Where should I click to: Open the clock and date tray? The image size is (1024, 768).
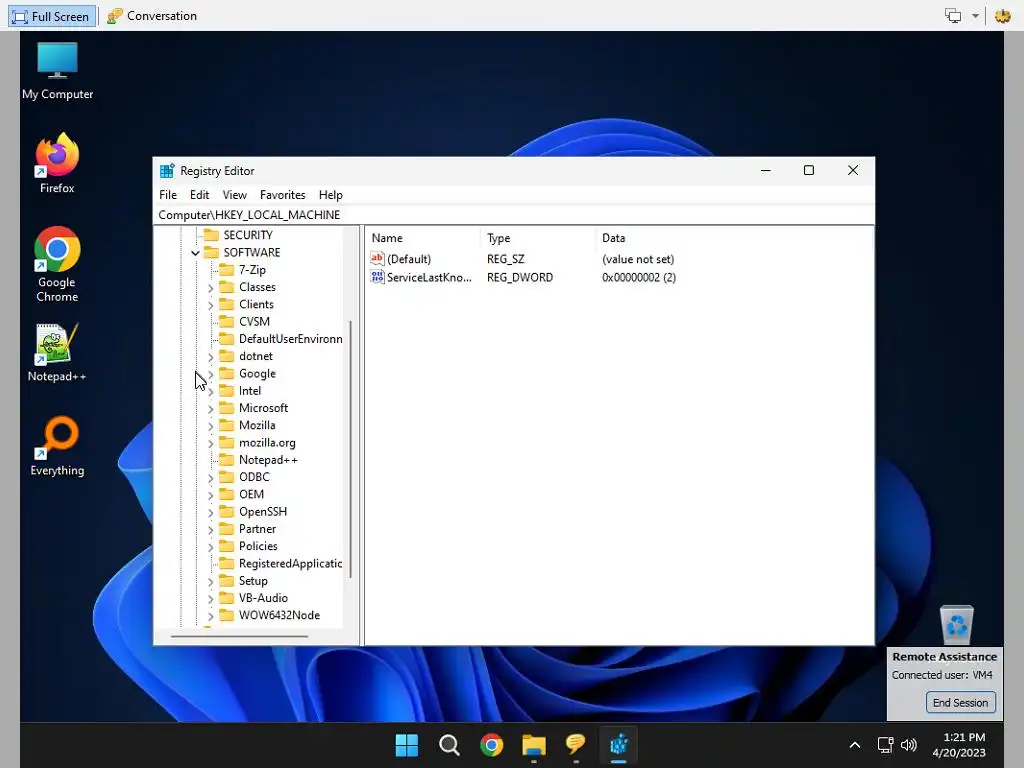click(x=959, y=744)
